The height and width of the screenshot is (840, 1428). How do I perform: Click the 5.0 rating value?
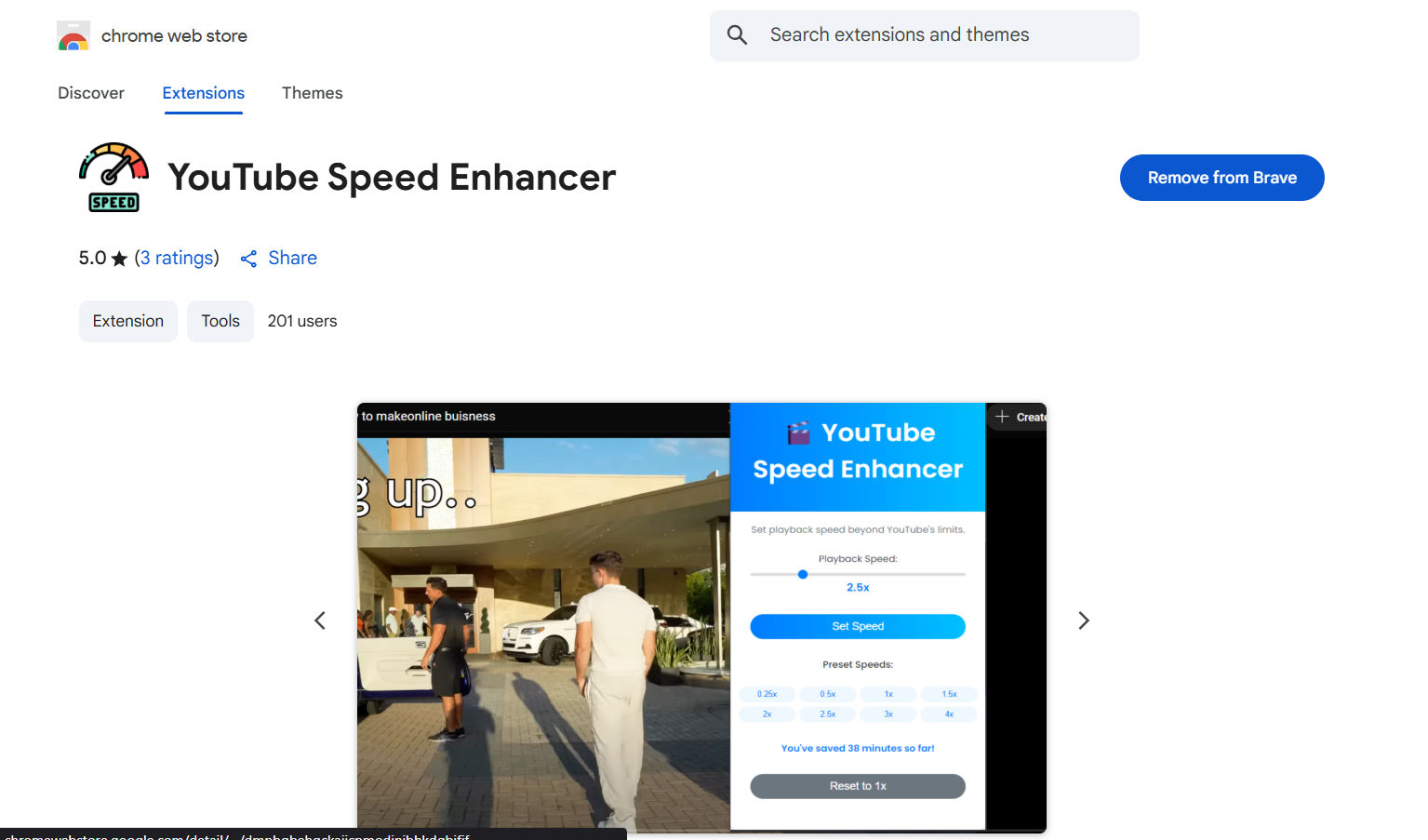tap(92, 258)
